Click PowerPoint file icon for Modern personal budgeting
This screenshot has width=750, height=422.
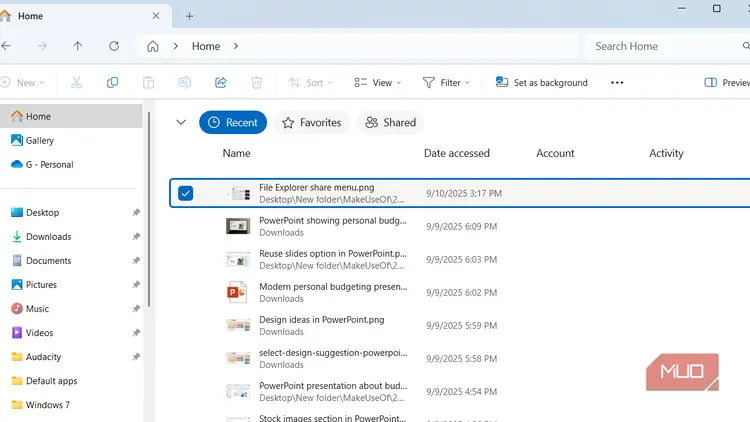coord(237,292)
